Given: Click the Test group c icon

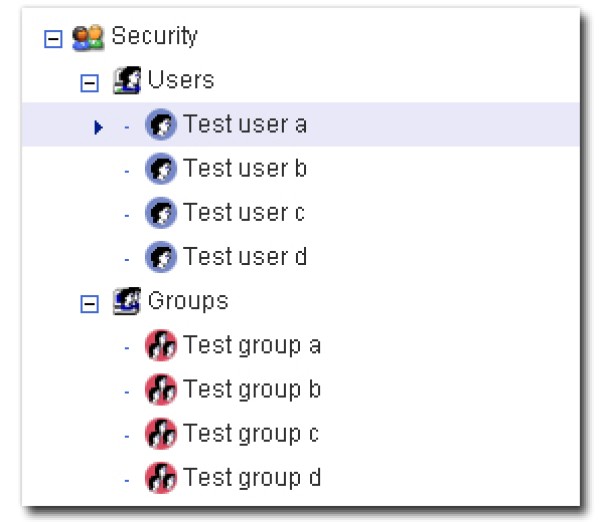Looking at the screenshot, I should click(160, 434).
